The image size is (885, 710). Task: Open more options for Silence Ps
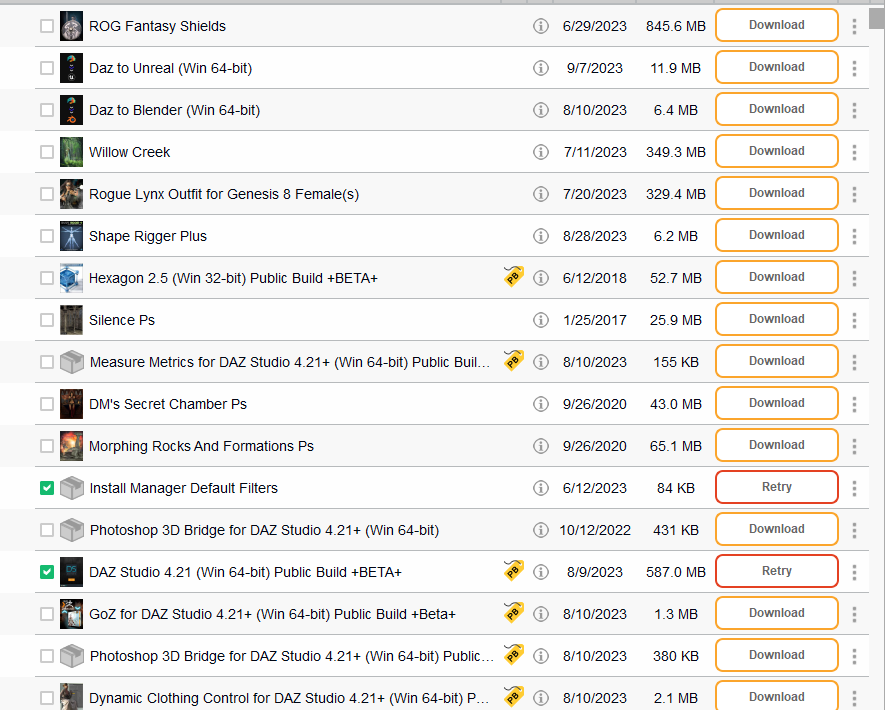(854, 320)
